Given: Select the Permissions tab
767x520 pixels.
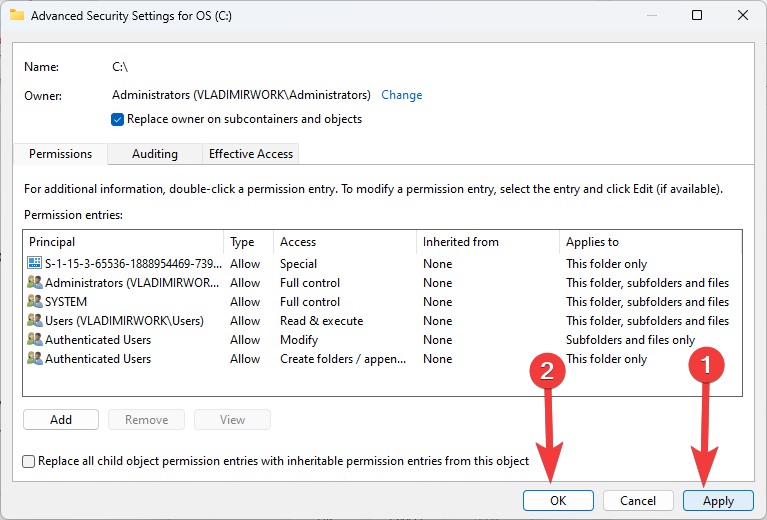Looking at the screenshot, I should 61,154.
